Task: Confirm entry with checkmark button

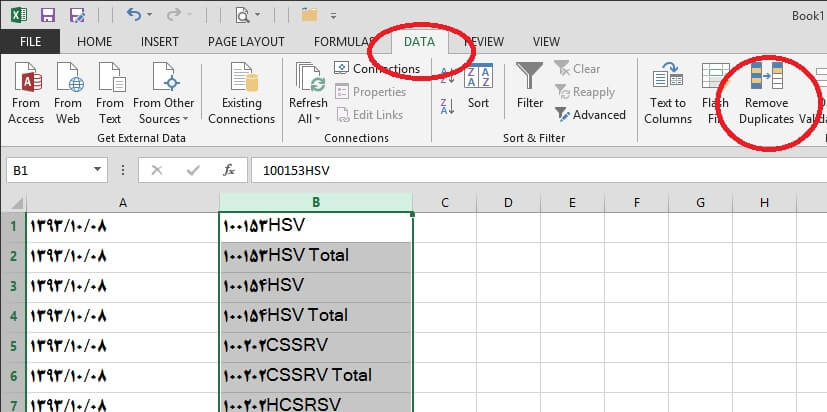Action: click(x=193, y=170)
